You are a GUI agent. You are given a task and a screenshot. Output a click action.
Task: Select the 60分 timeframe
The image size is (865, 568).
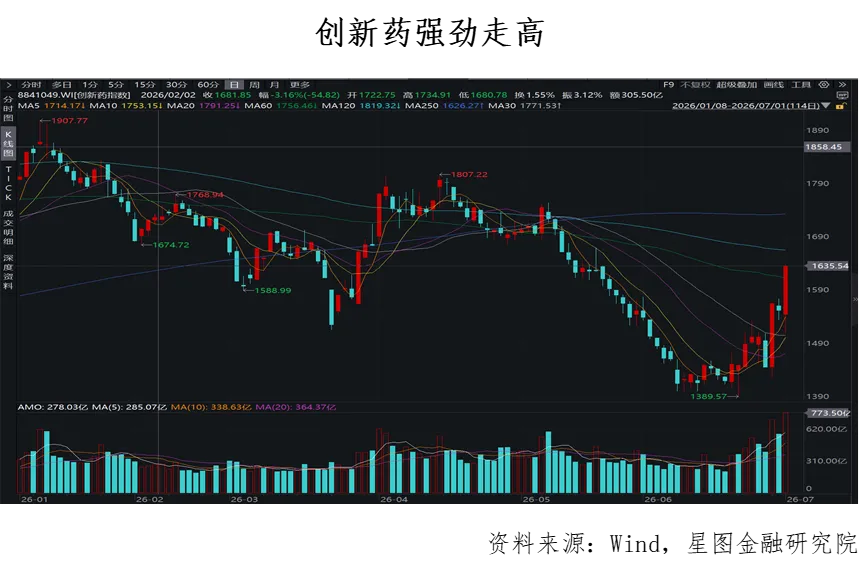tap(208, 84)
